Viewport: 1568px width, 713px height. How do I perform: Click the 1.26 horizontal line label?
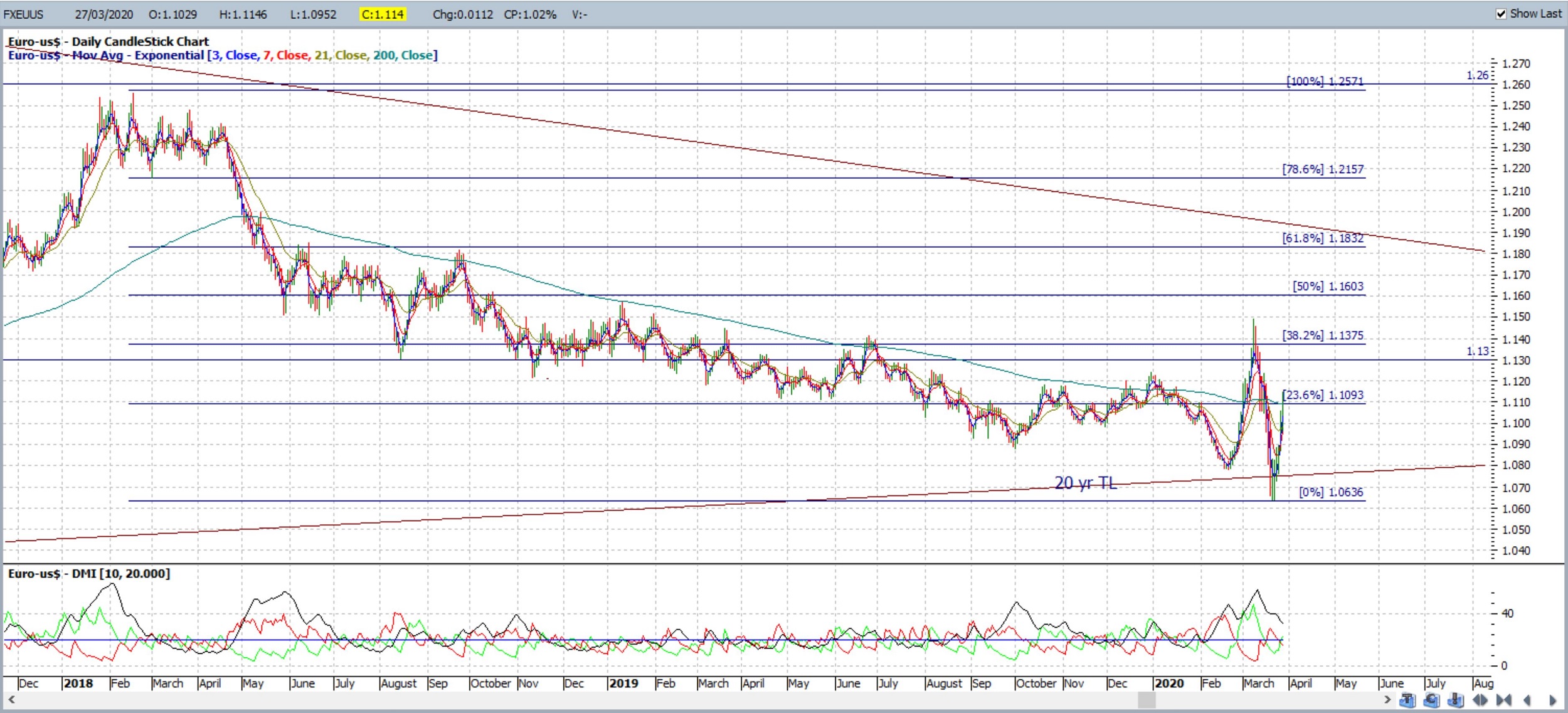(x=1477, y=75)
